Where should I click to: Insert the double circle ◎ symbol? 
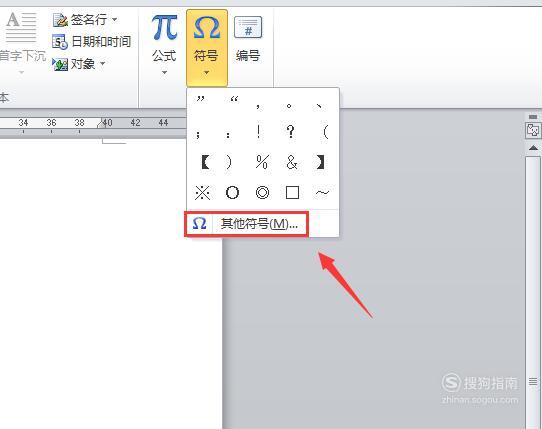coord(262,193)
